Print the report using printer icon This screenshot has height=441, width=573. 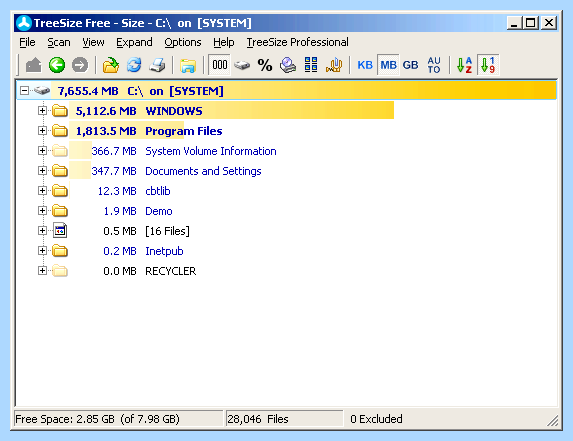point(158,65)
